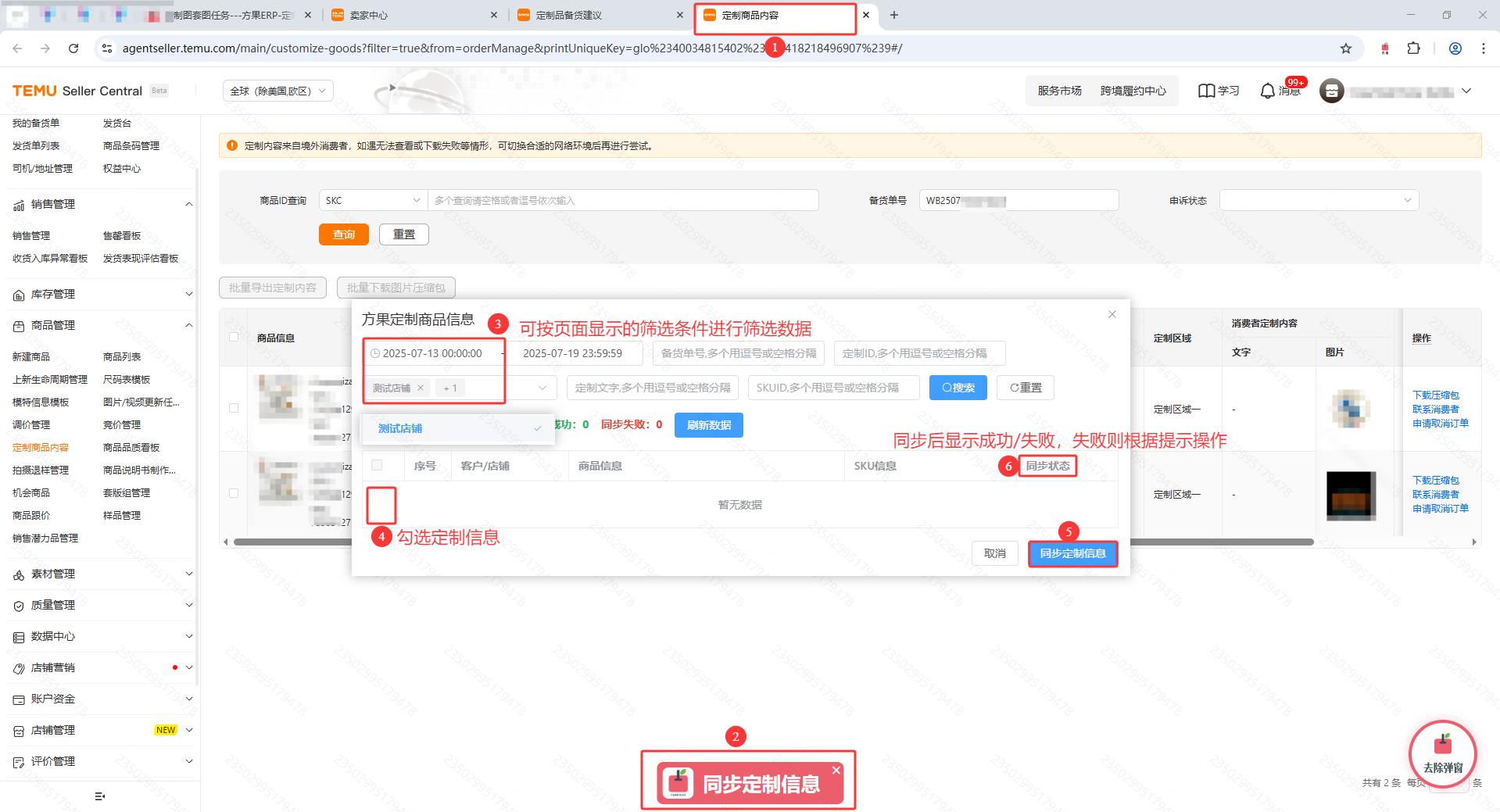Click the 质量管理 shield icon
The height and width of the screenshot is (812, 1500).
tap(19, 606)
